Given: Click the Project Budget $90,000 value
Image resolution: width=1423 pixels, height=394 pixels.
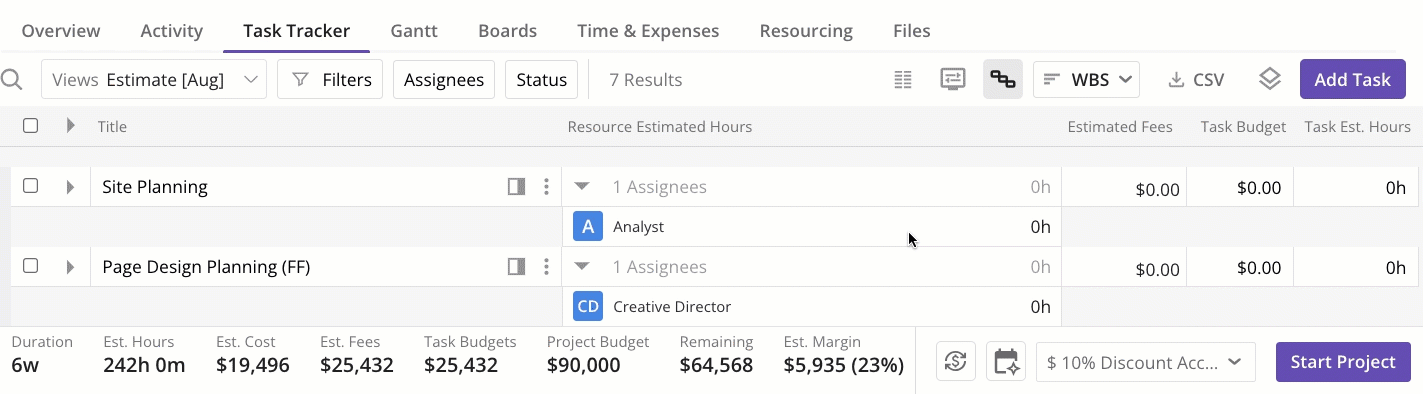Looking at the screenshot, I should [x=584, y=365].
